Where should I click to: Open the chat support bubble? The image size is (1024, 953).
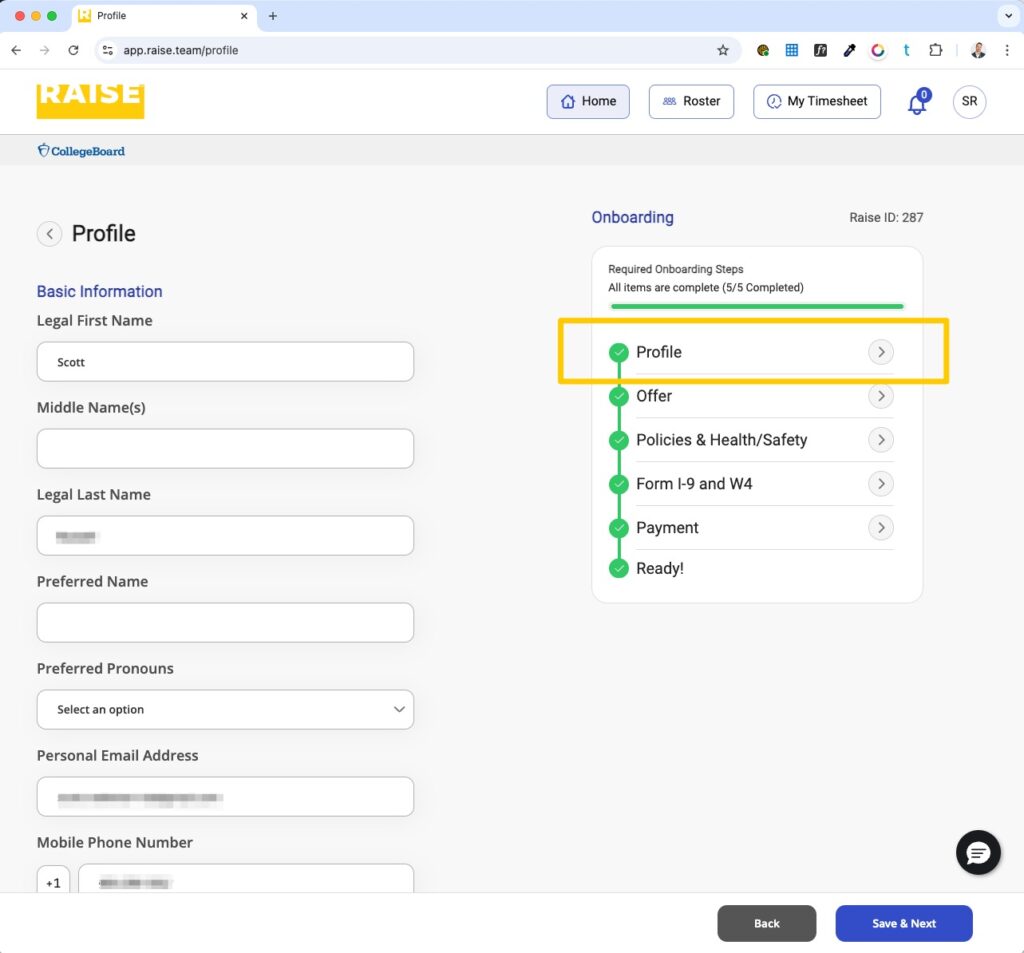978,853
